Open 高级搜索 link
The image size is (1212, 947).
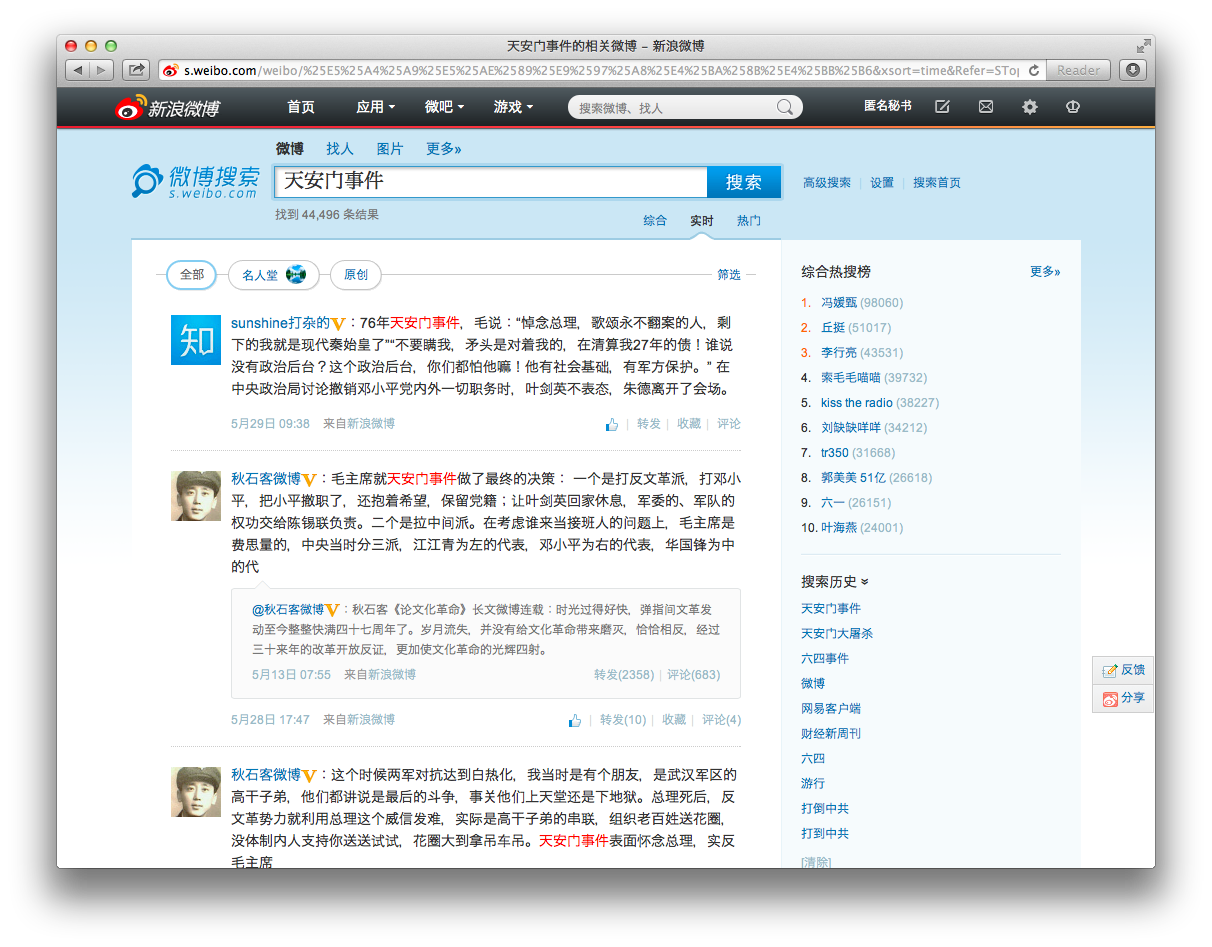[827, 183]
